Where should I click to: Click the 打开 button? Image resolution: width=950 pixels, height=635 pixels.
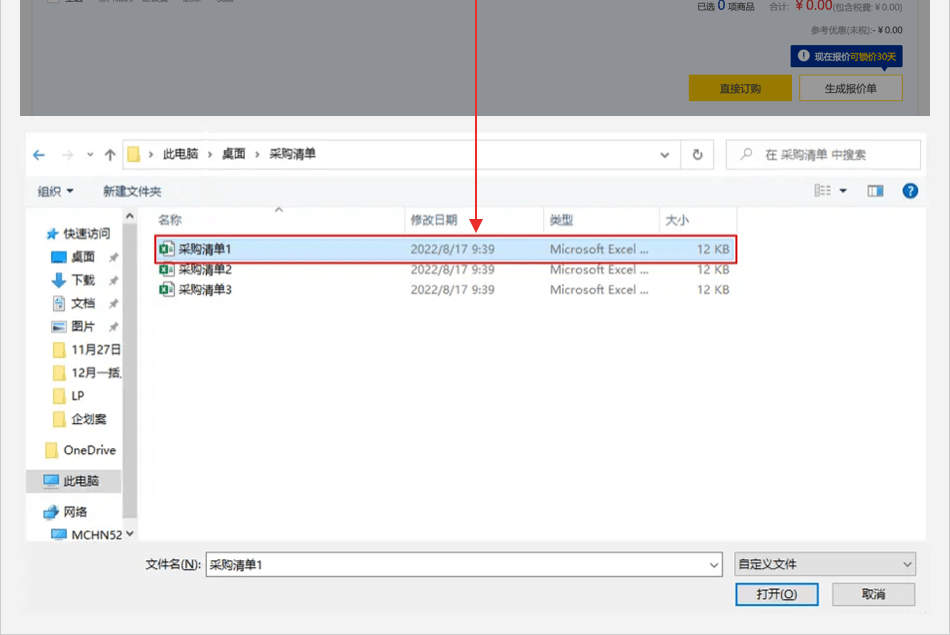coord(776,594)
